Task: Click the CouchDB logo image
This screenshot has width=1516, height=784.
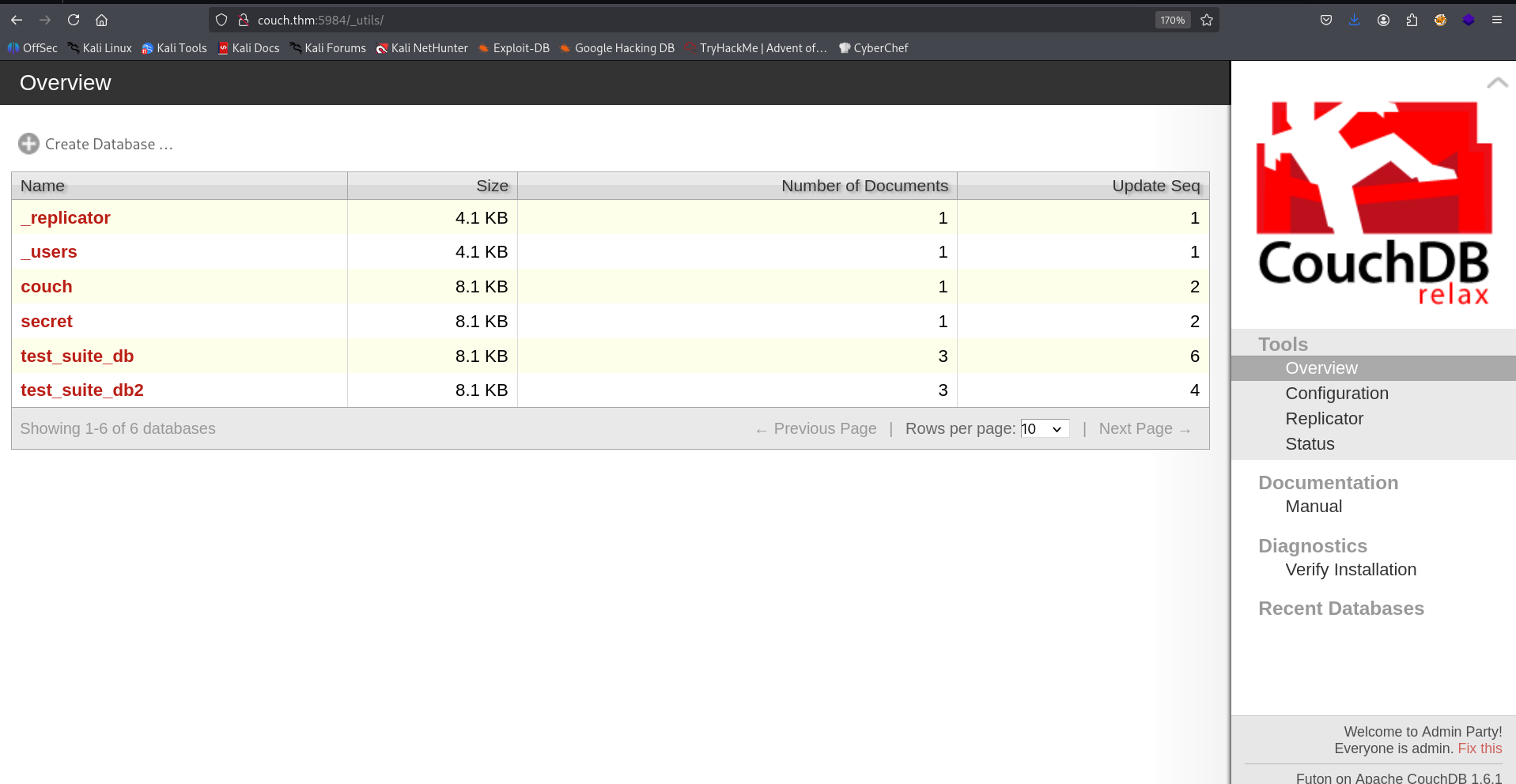Action: pyautogui.click(x=1374, y=202)
